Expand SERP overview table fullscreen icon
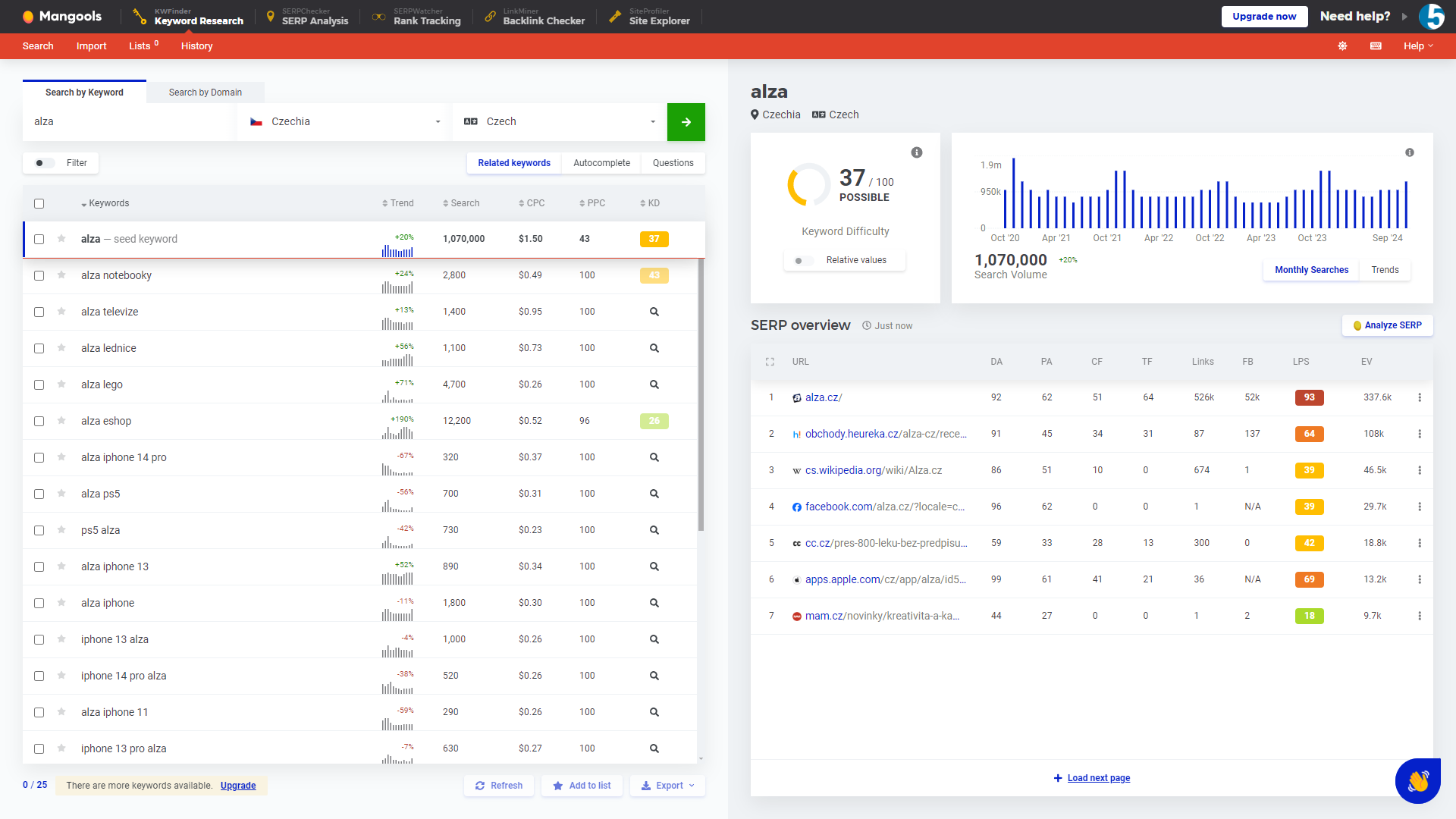Image resolution: width=1456 pixels, height=819 pixels. (x=770, y=362)
